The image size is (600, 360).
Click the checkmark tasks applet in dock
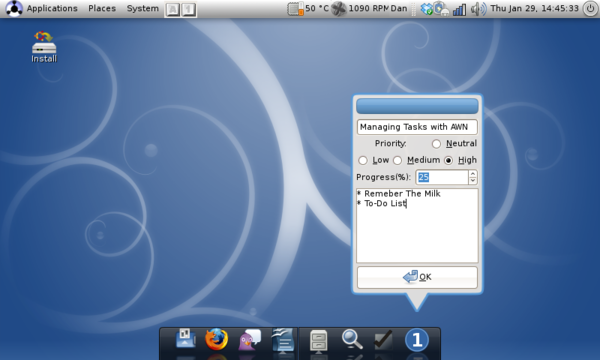pos(383,340)
